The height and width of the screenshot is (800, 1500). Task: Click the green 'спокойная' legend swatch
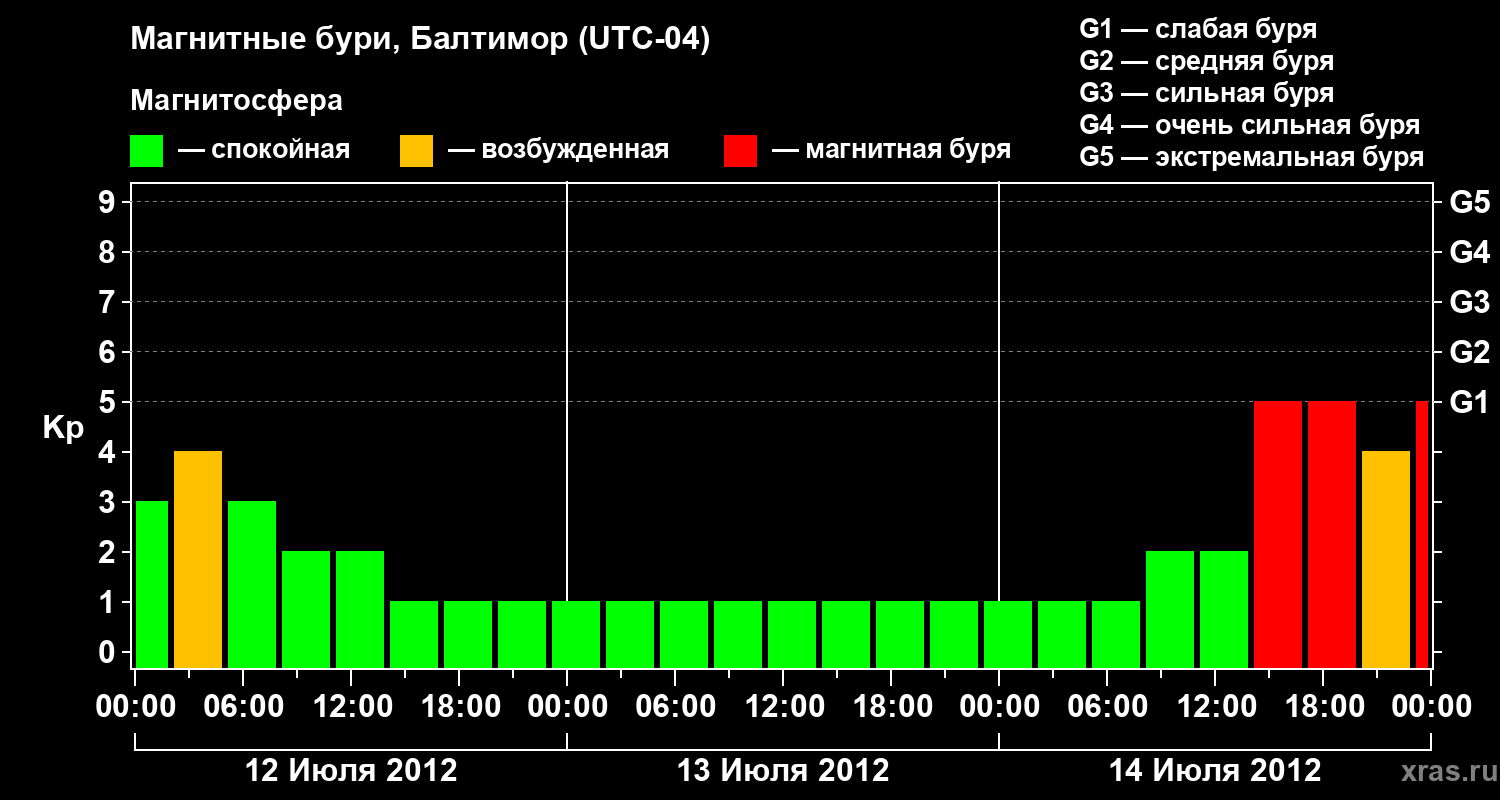coord(146,151)
